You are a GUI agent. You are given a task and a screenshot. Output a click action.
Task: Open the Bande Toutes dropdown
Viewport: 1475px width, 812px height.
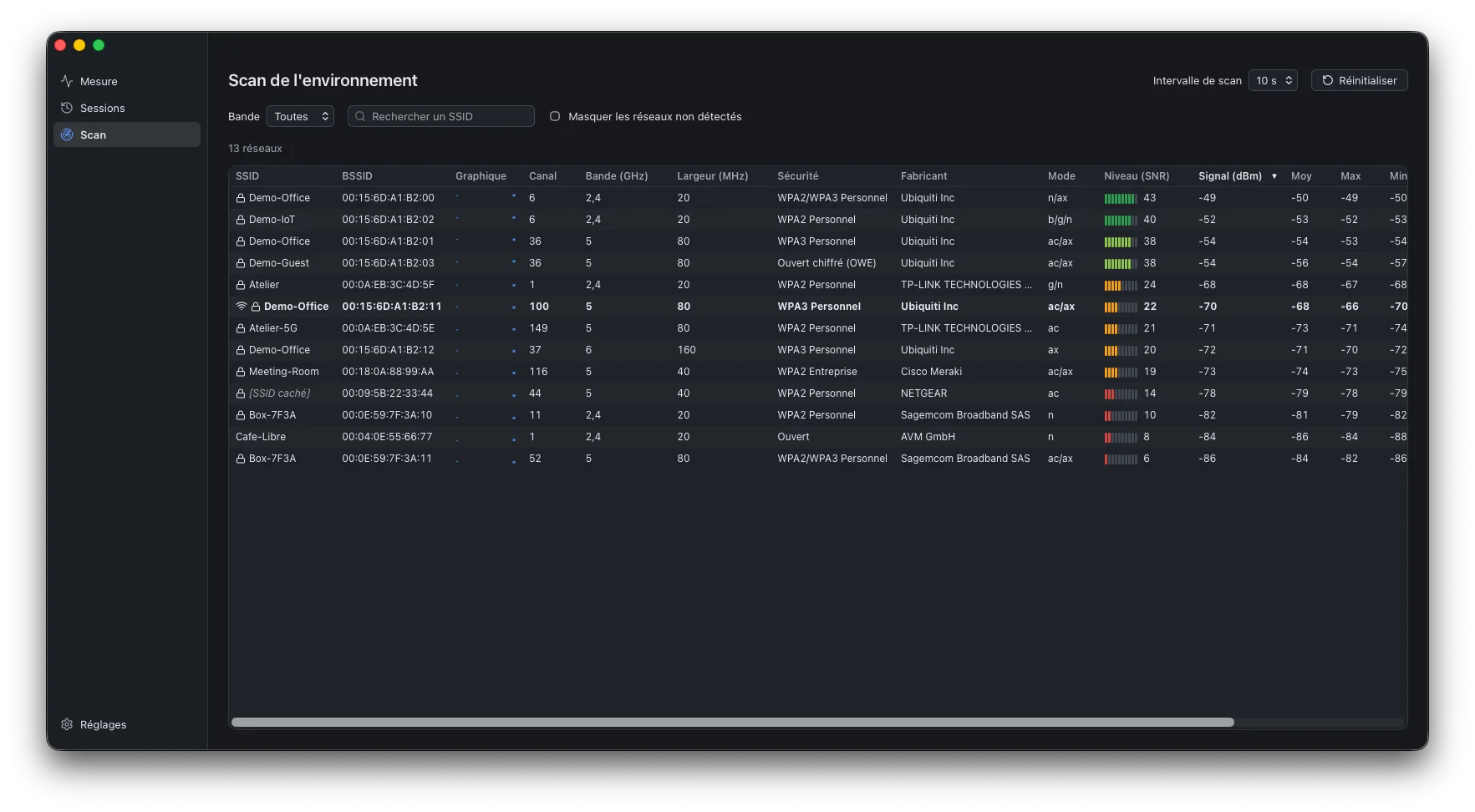pyautogui.click(x=300, y=116)
